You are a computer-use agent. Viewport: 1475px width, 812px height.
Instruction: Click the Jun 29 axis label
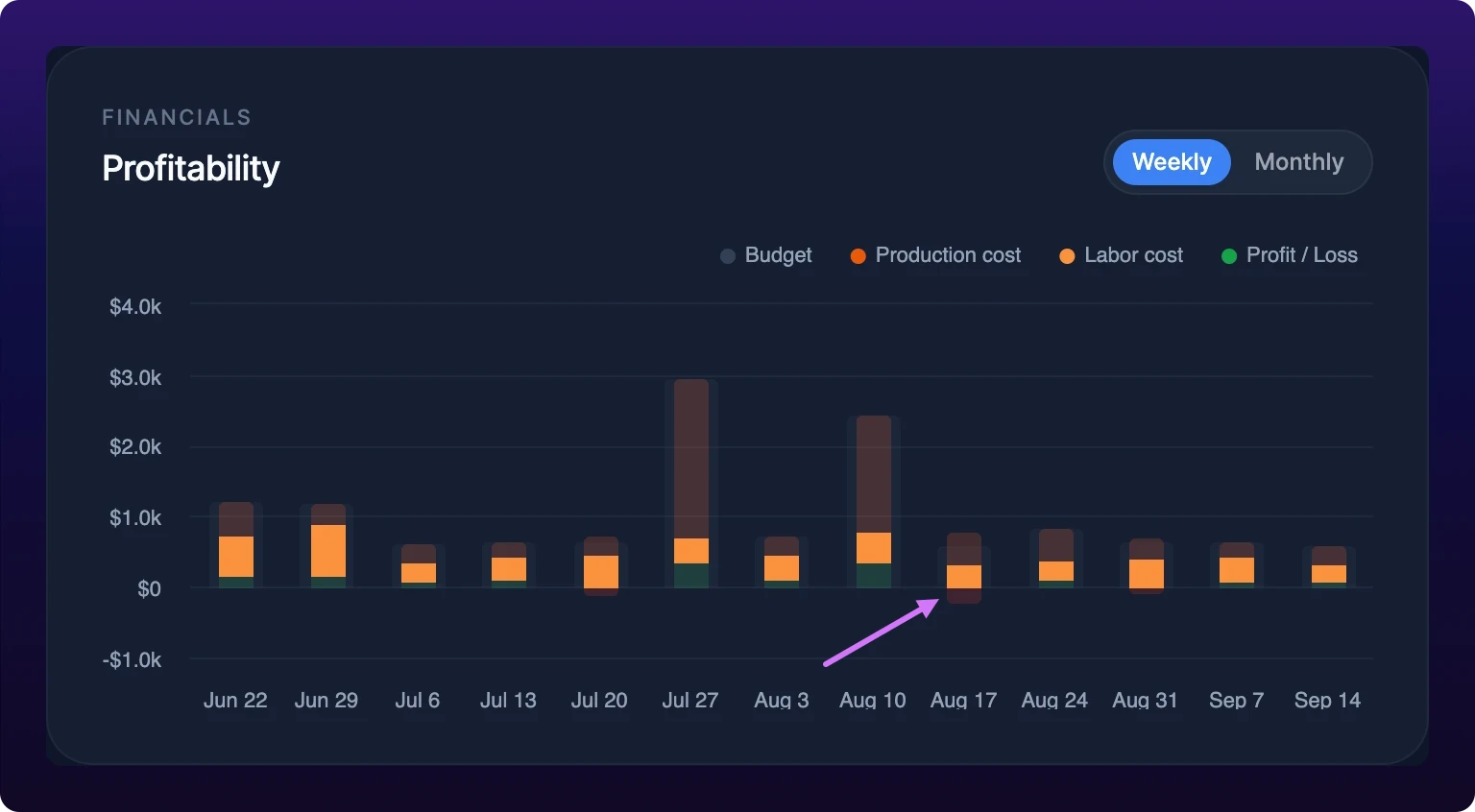tap(326, 701)
